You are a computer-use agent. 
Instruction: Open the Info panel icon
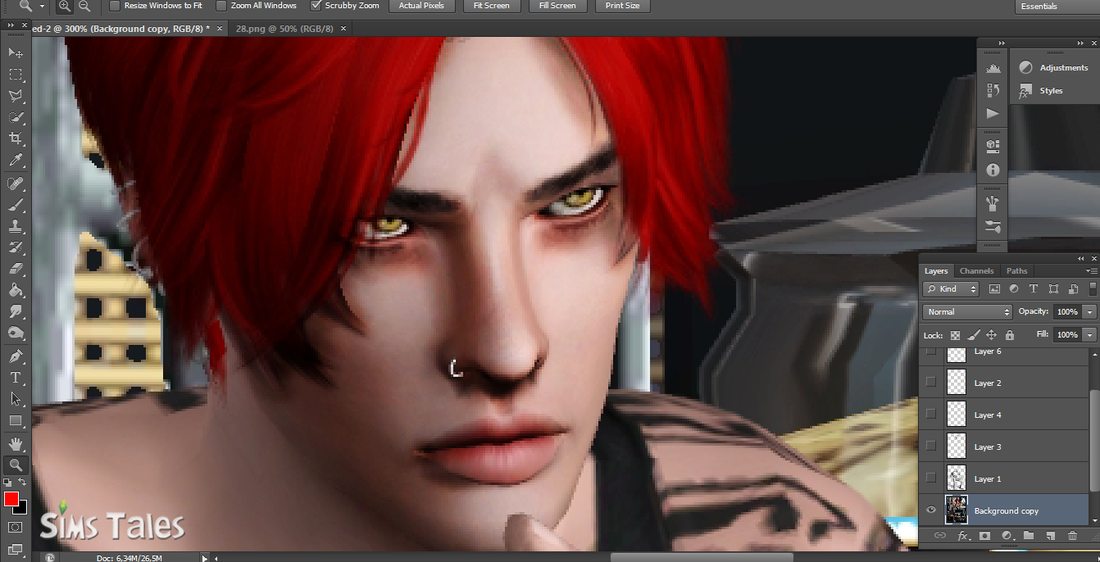click(x=993, y=170)
